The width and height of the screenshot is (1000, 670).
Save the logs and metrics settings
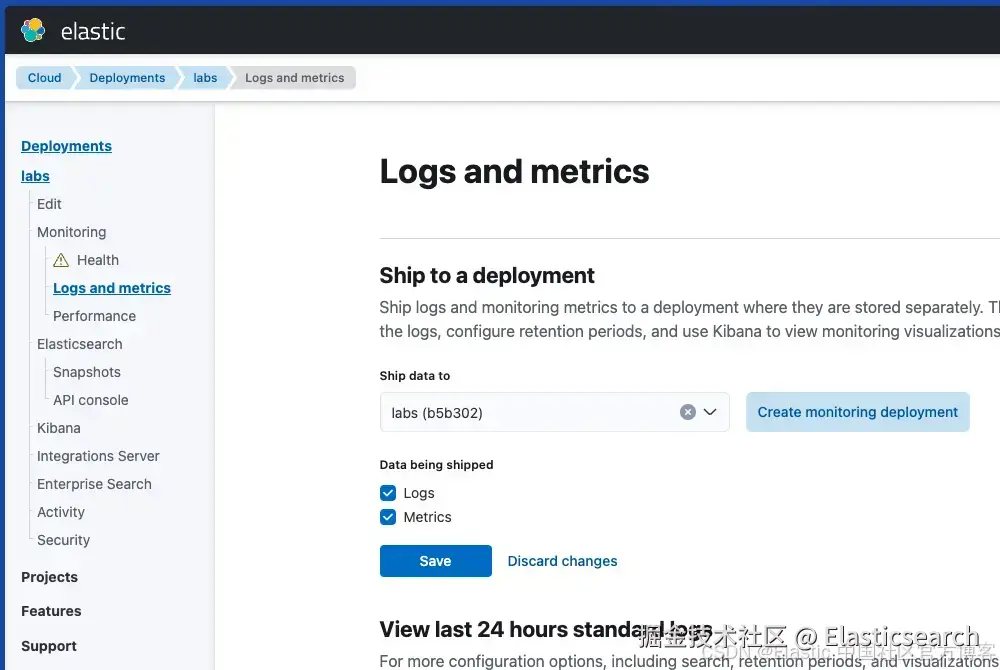[436, 561]
